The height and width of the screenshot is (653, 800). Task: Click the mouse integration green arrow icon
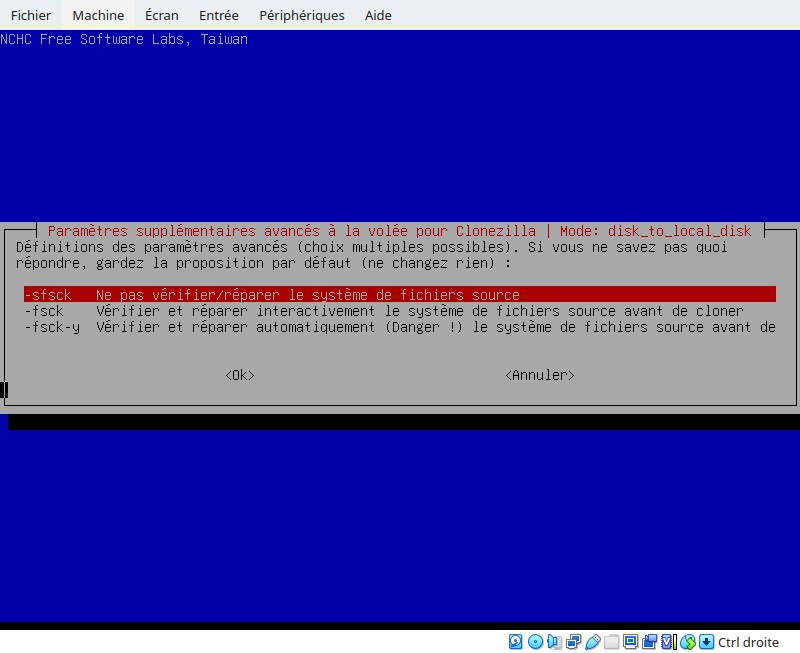687,641
